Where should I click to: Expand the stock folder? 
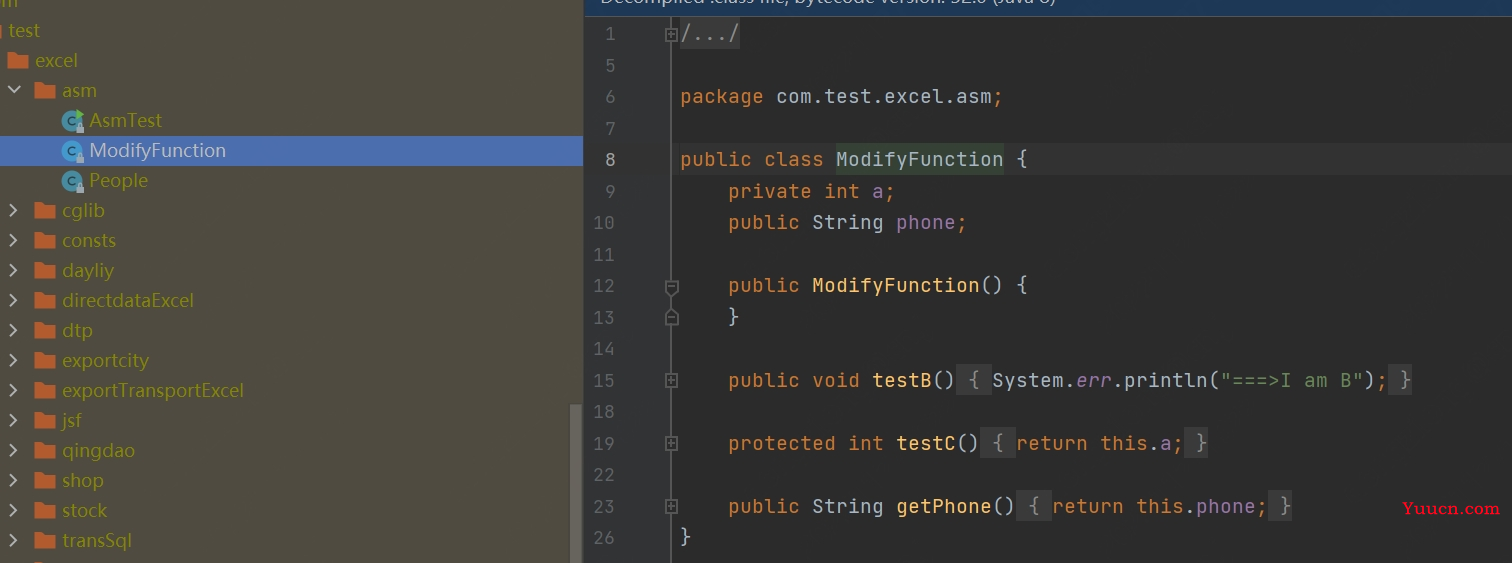click(13, 510)
